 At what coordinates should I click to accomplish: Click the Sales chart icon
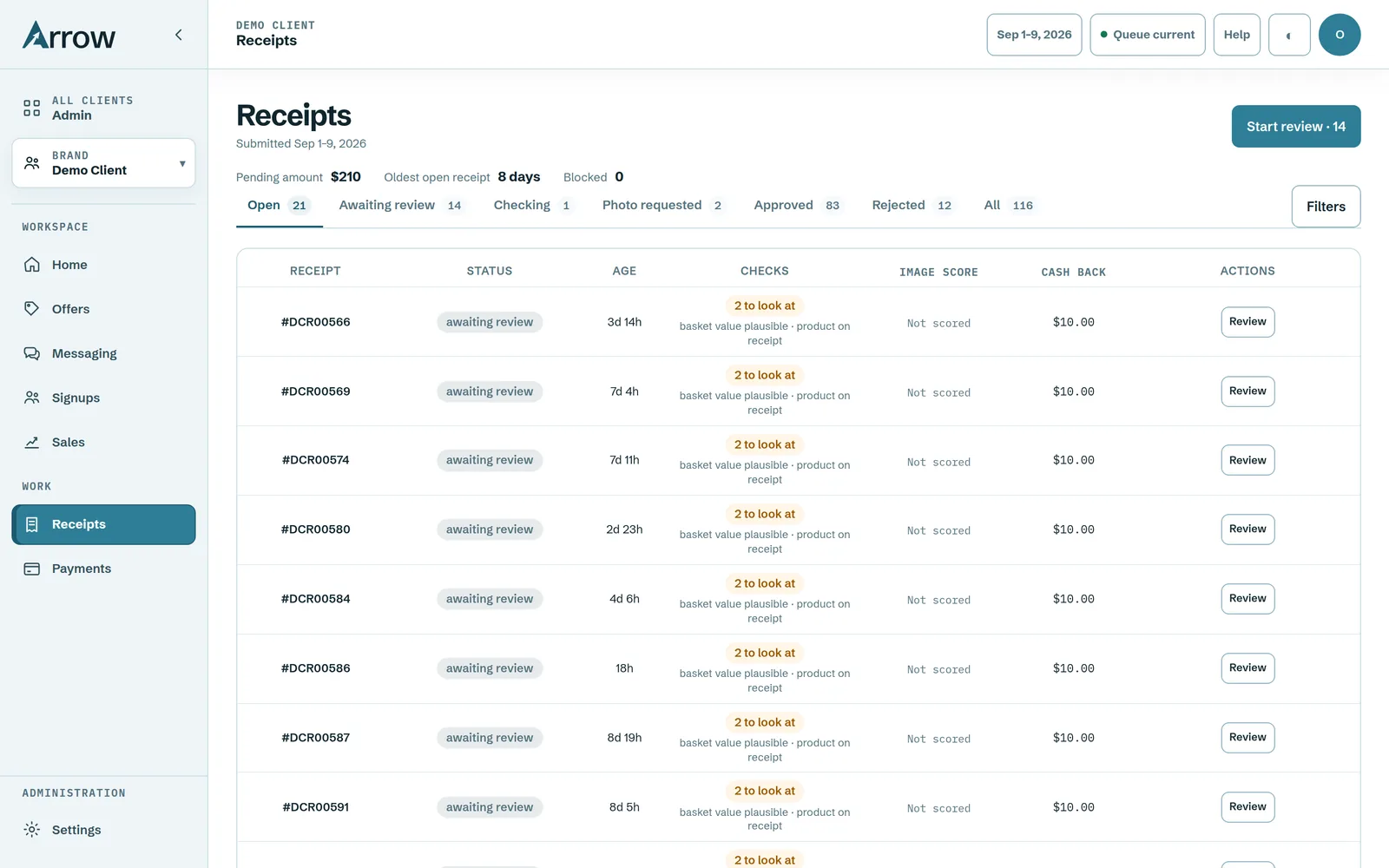[32, 442]
